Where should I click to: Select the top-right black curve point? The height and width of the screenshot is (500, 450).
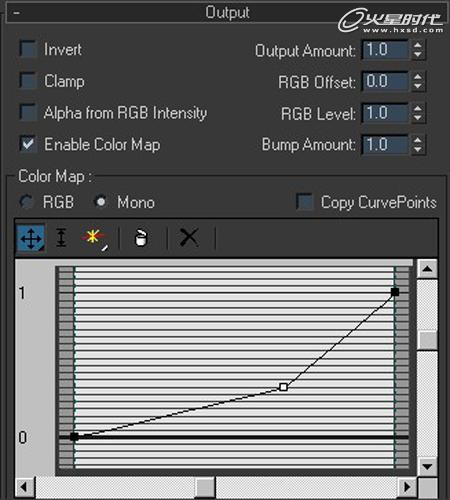pyautogui.click(x=395, y=292)
